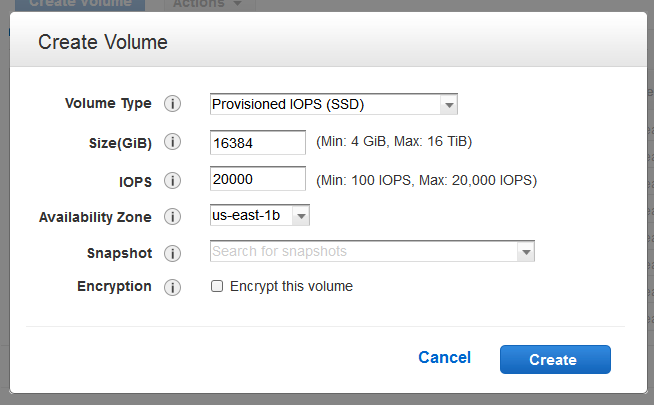Click the Size field showing 16384
The width and height of the screenshot is (654, 405).
(x=258, y=143)
